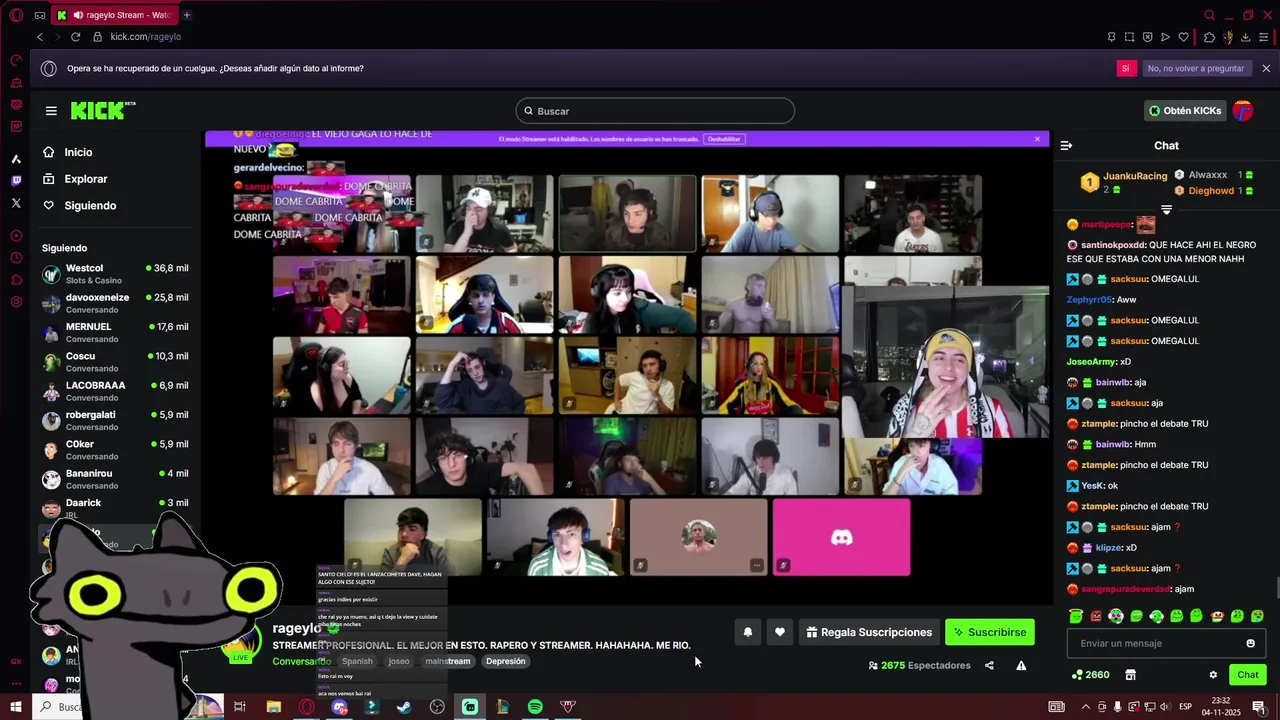
Task: Click the Discord tile in the stream
Action: click(842, 538)
